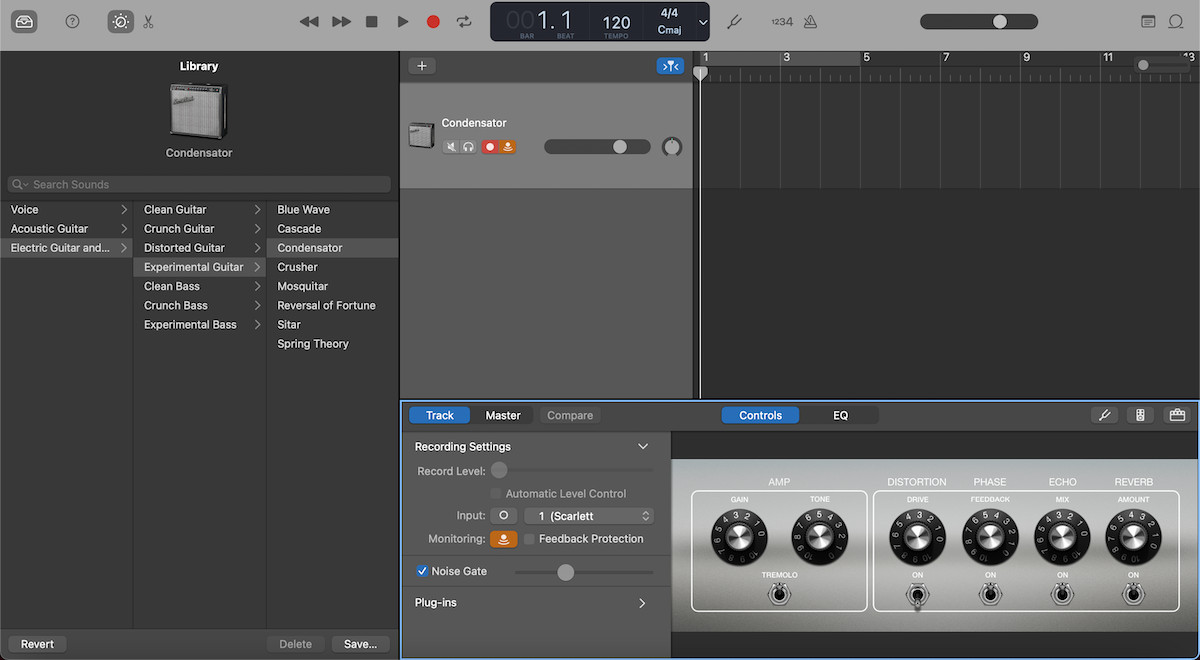Click the Save... button
The height and width of the screenshot is (660, 1200).
point(361,645)
